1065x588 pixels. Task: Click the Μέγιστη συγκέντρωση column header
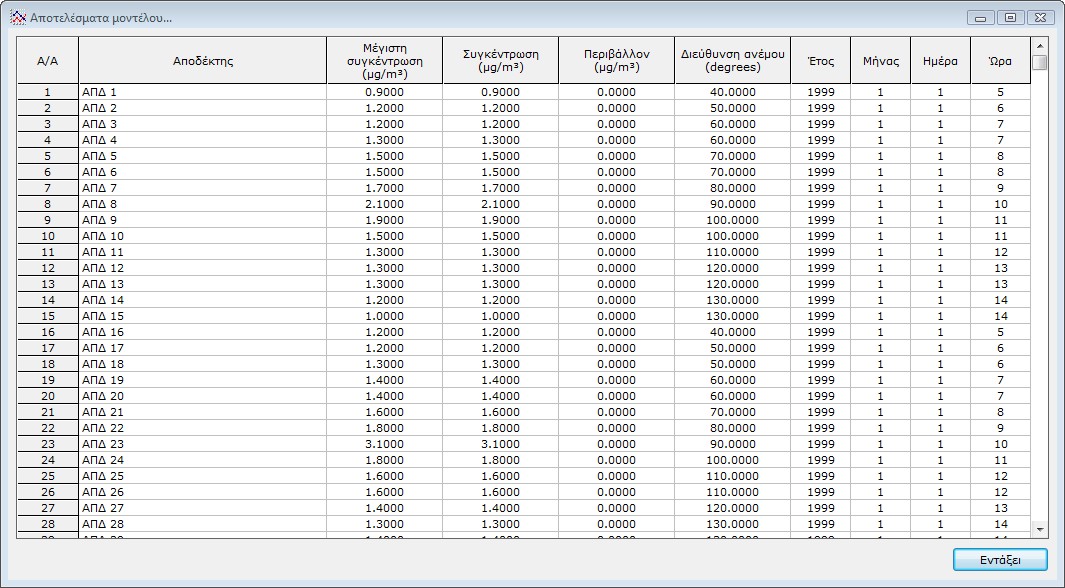pos(384,61)
